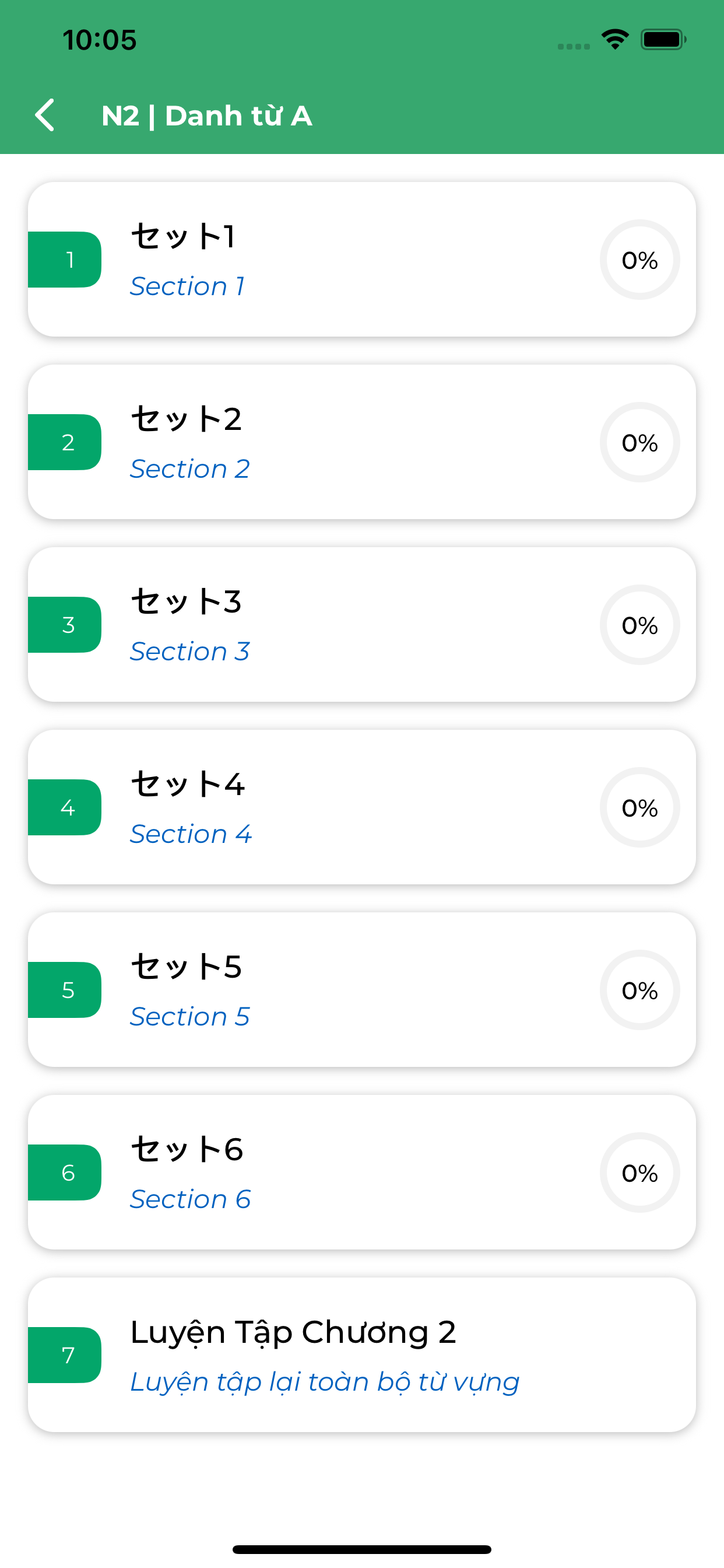The height and width of the screenshot is (1568, 724).
Task: Tap the green number 1 badge
Action: tap(65, 260)
